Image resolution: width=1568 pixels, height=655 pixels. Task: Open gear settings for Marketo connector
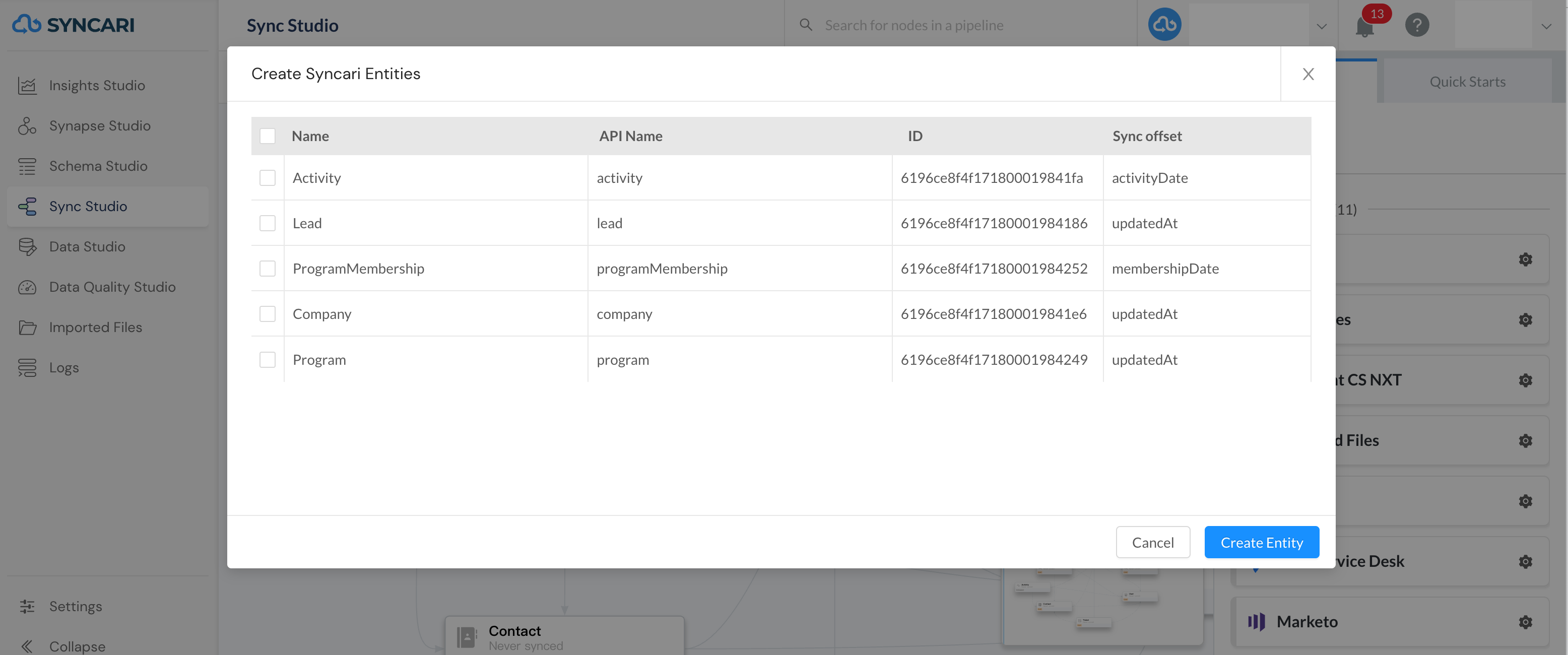coord(1525,622)
